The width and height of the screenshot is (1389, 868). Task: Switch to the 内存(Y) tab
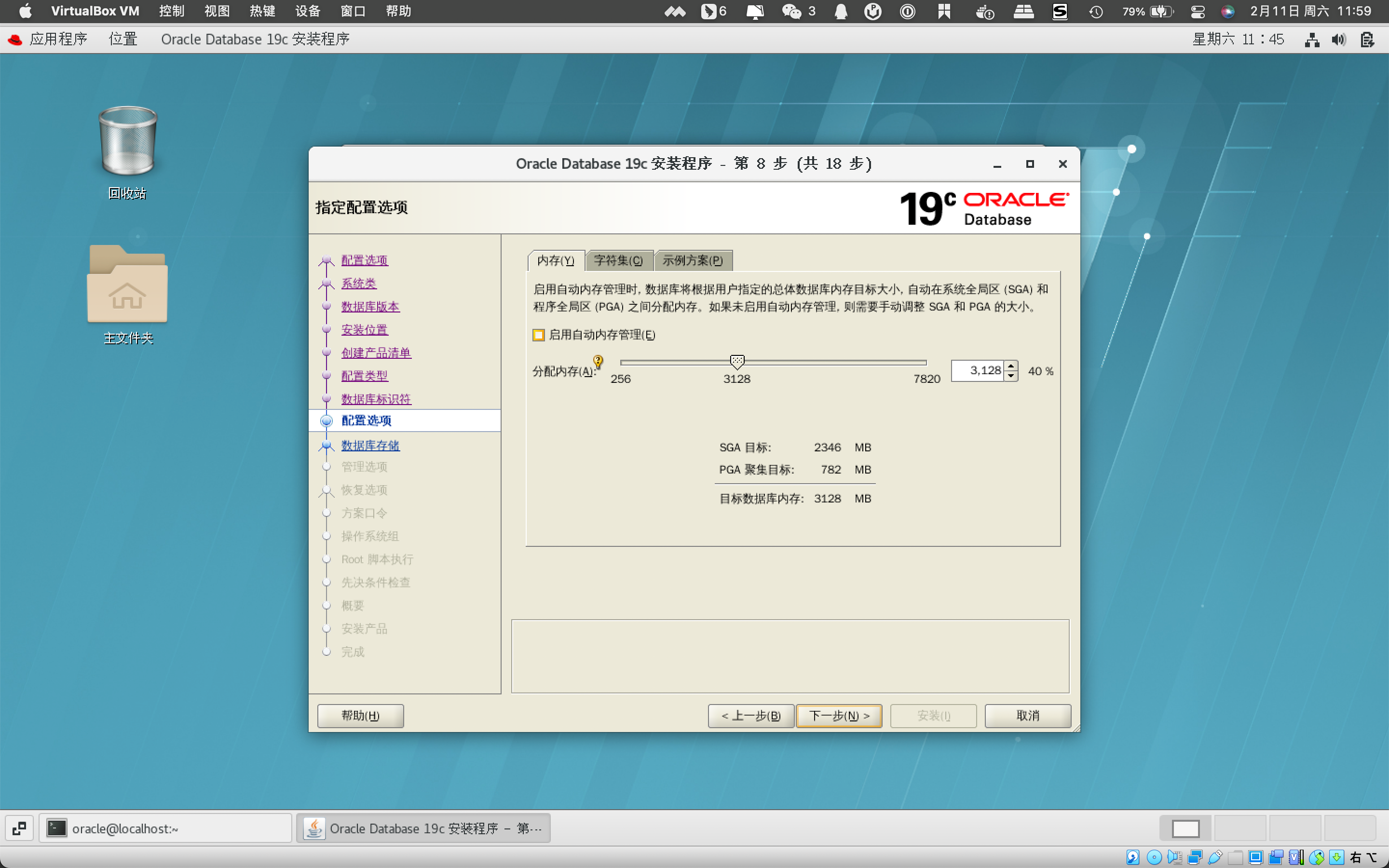(x=556, y=260)
